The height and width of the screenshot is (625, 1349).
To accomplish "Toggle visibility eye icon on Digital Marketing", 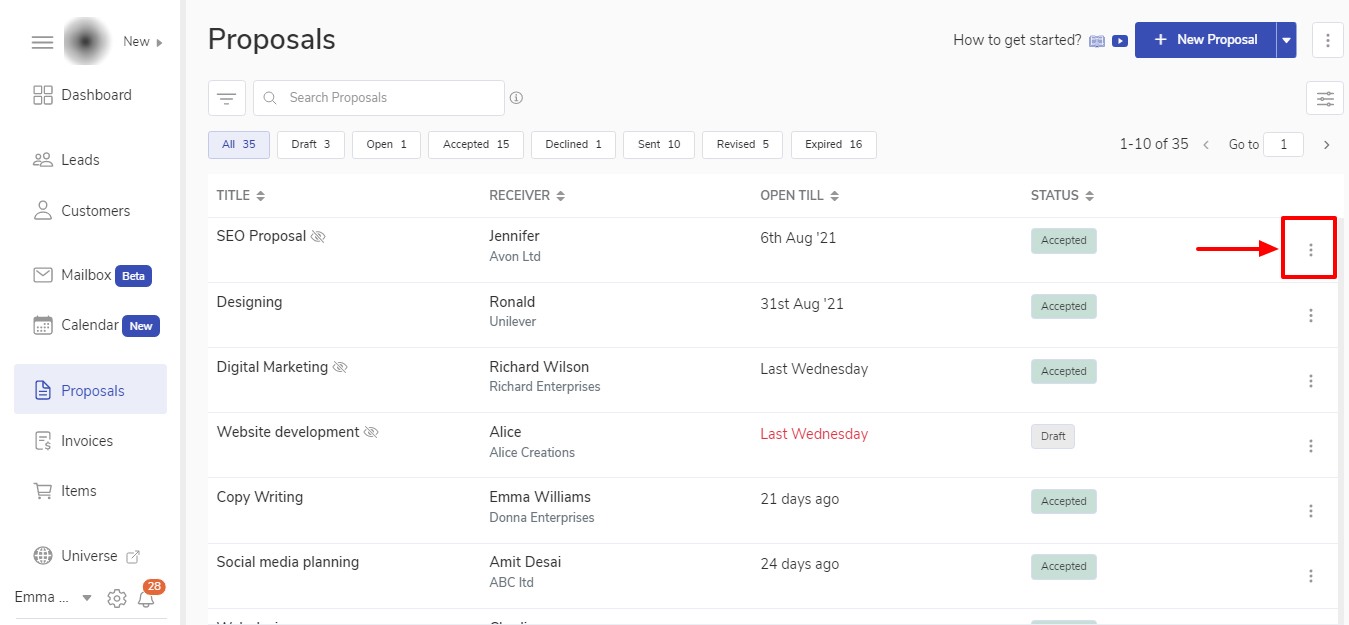I will 340,368.
